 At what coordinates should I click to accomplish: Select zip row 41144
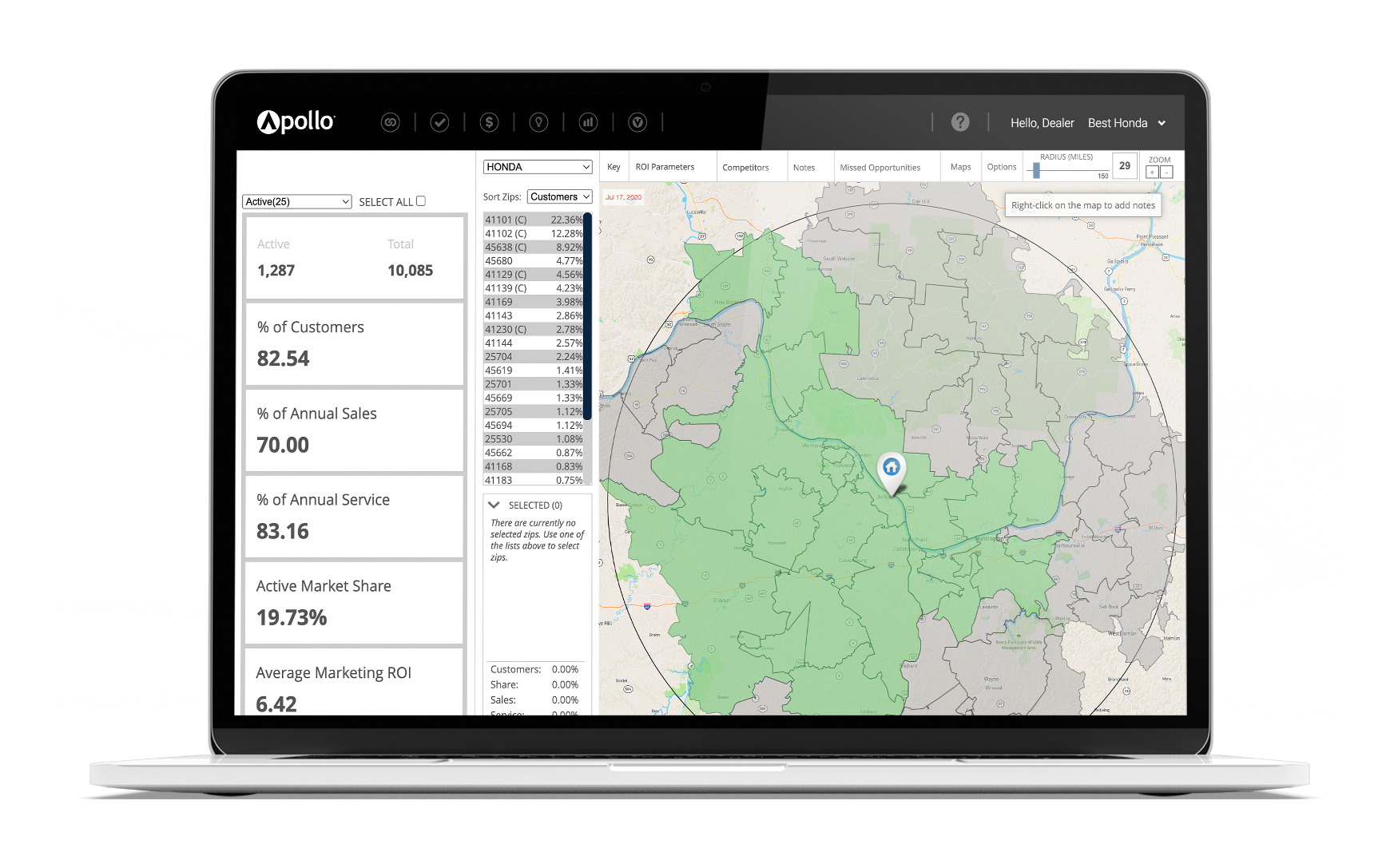pyautogui.click(x=534, y=343)
